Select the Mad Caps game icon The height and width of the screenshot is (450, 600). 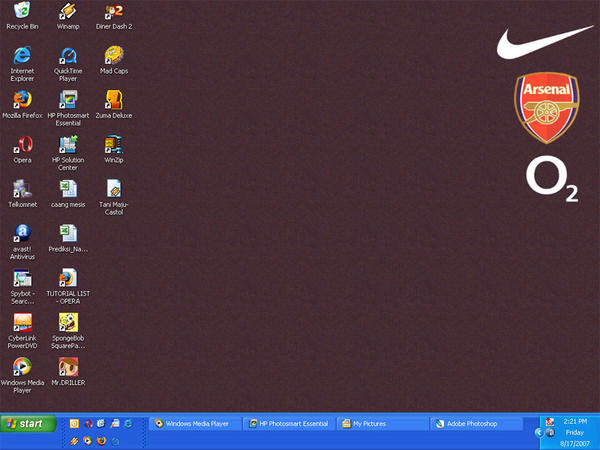[x=114, y=60]
